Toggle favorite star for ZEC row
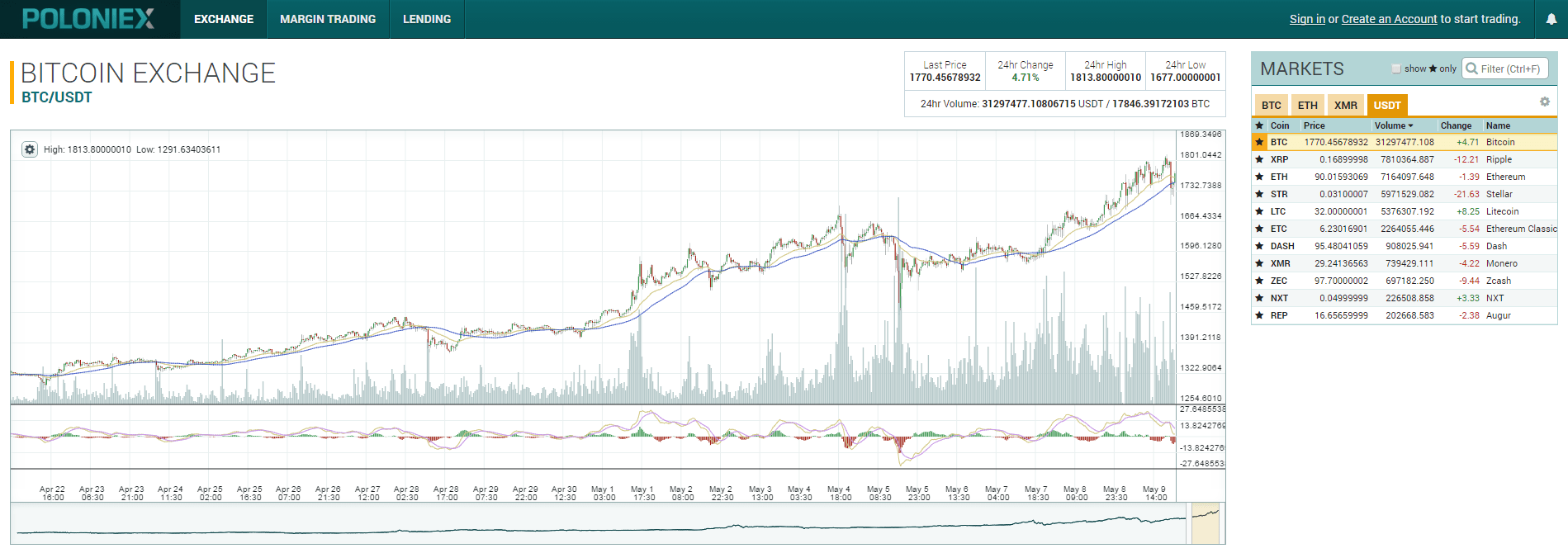Screen dimensions: 1568x553 click(x=1259, y=281)
